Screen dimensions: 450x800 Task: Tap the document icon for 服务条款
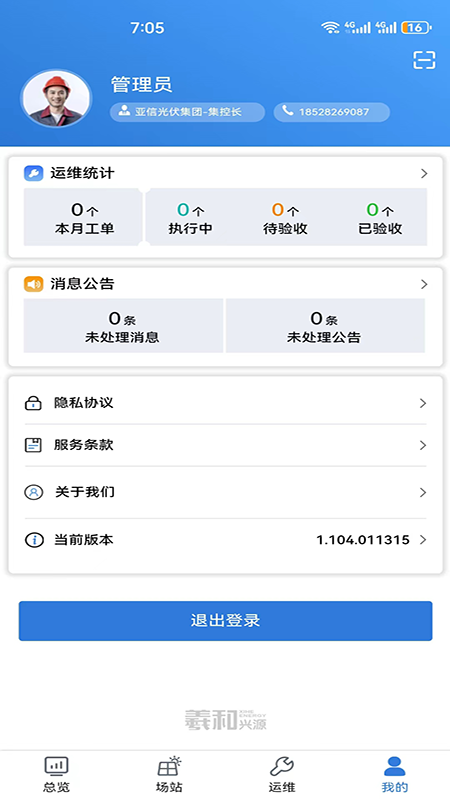[33, 445]
